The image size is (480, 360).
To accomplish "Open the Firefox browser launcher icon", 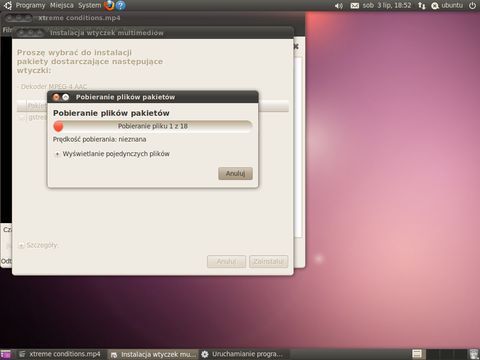I will pos(109,5).
